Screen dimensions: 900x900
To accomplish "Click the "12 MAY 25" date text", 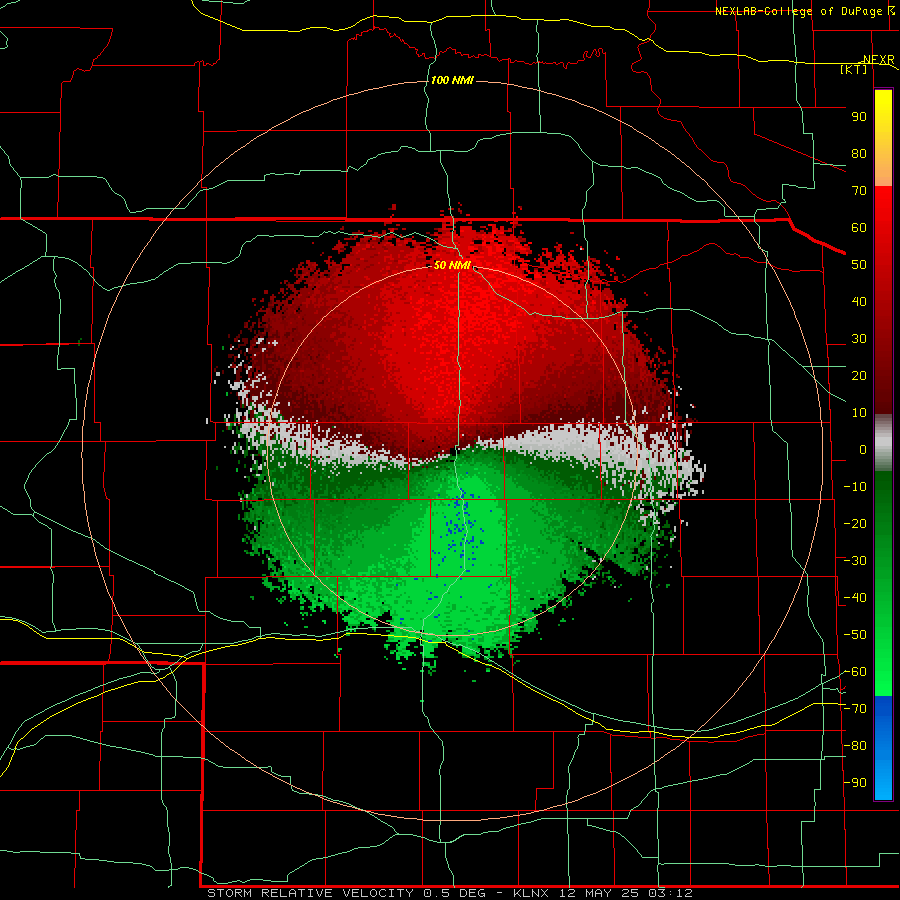I will (x=600, y=893).
